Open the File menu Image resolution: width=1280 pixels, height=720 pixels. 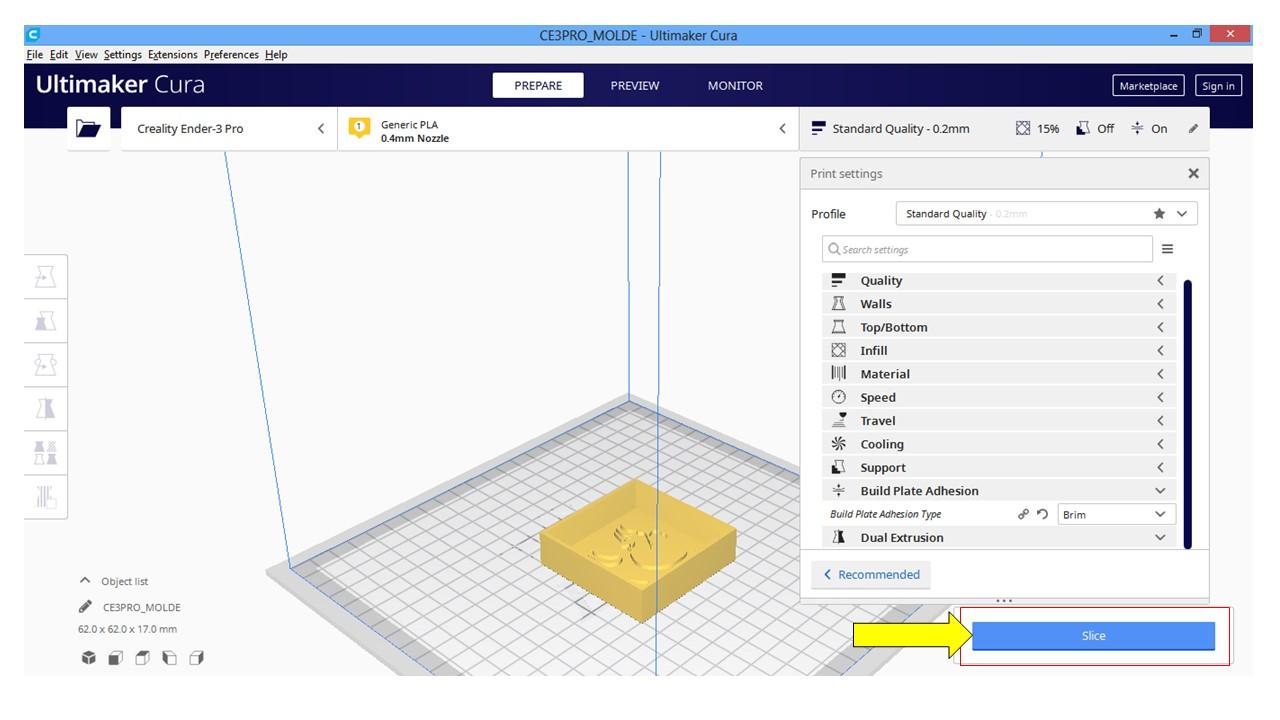click(35, 55)
